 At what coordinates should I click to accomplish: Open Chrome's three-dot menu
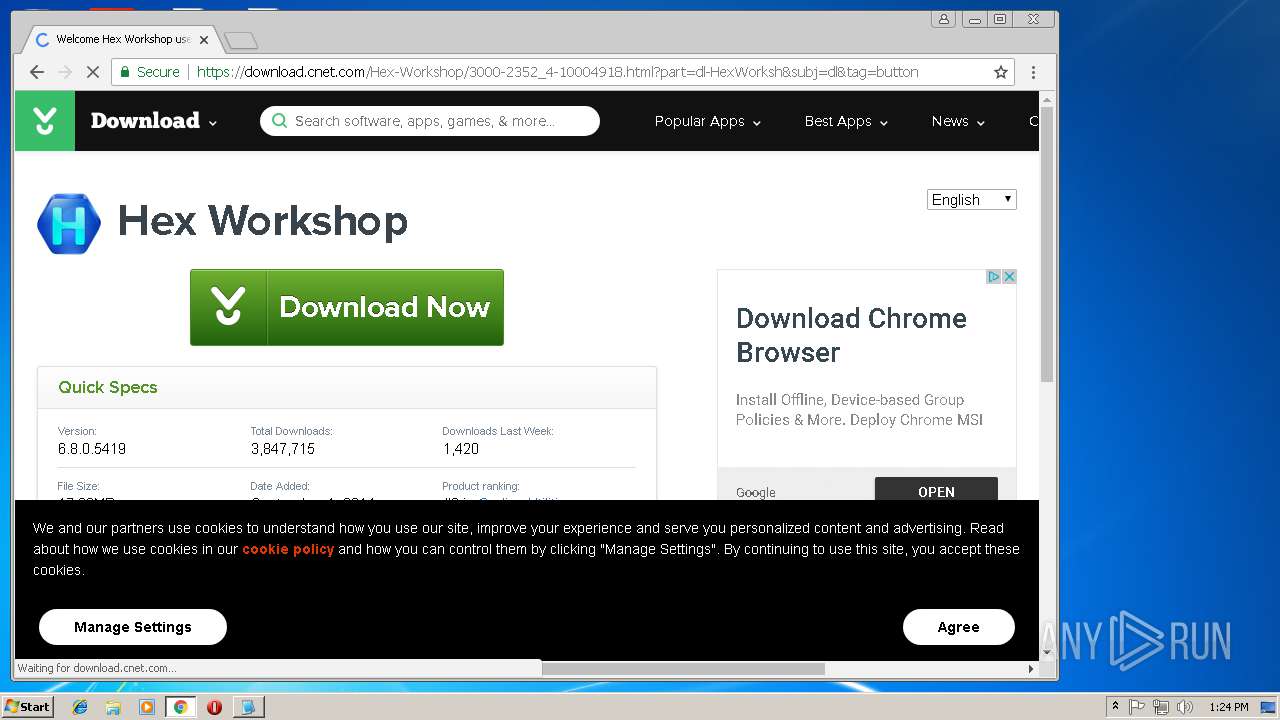click(1033, 72)
